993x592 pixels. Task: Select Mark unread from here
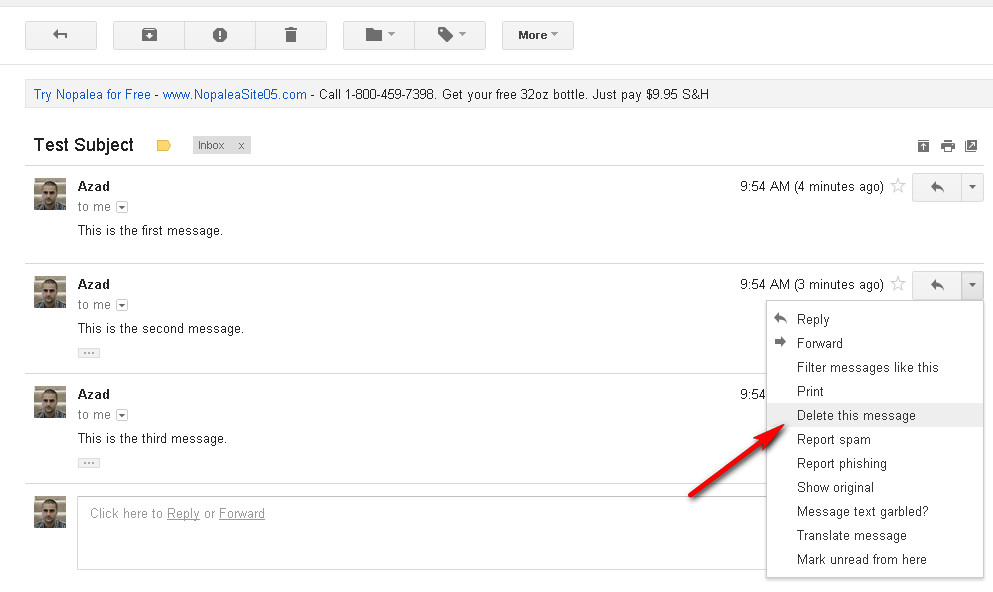point(861,559)
